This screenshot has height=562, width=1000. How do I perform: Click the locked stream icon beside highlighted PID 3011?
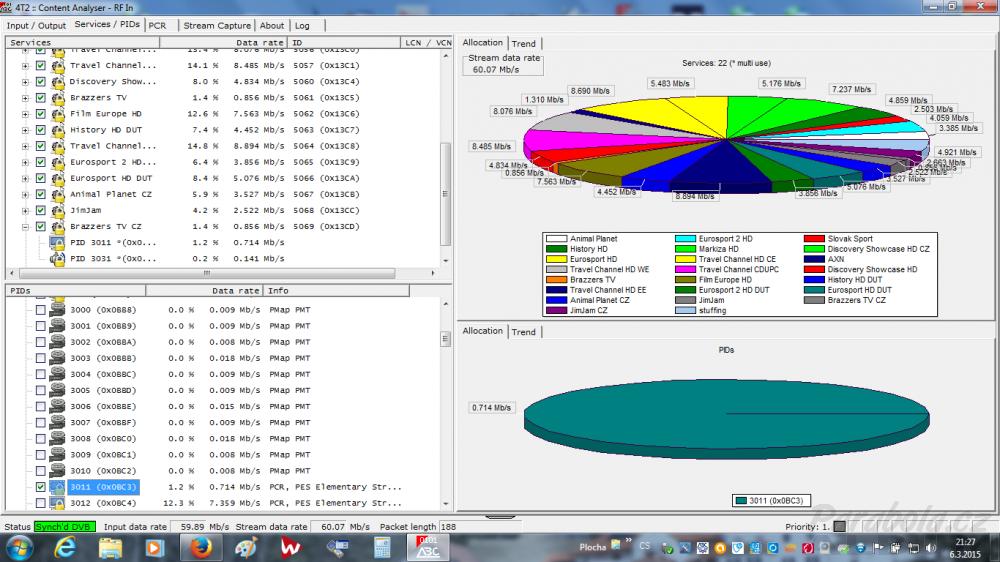tap(57, 487)
